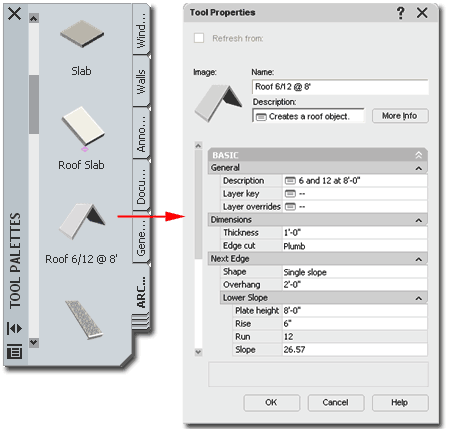Collapse the BASIC section double chevron
Screen dimensions: 450x429
click(419, 155)
